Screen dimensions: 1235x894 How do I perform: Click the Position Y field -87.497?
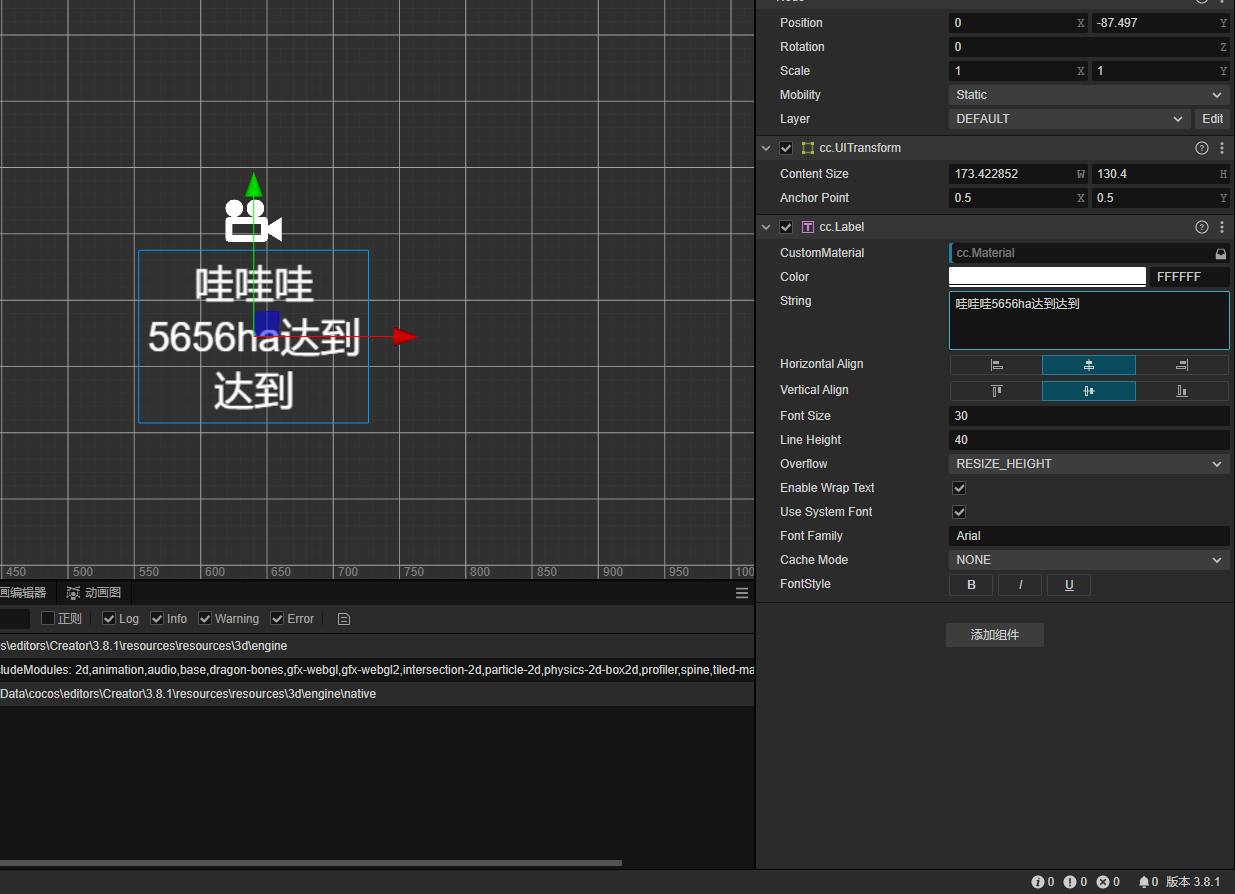[1160, 23]
